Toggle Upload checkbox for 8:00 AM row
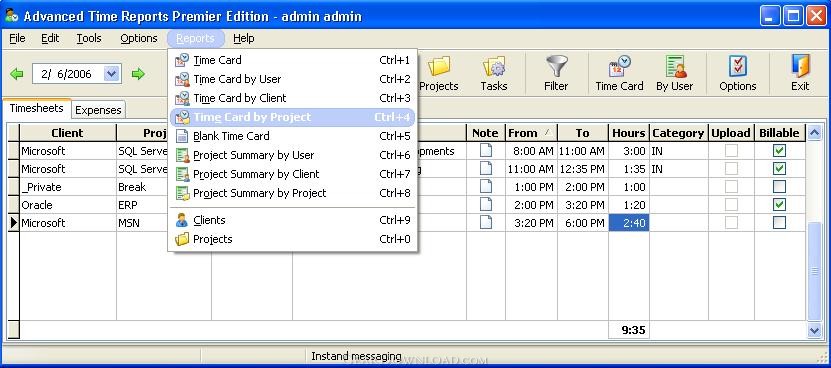The height and width of the screenshot is (368, 831). (731, 151)
